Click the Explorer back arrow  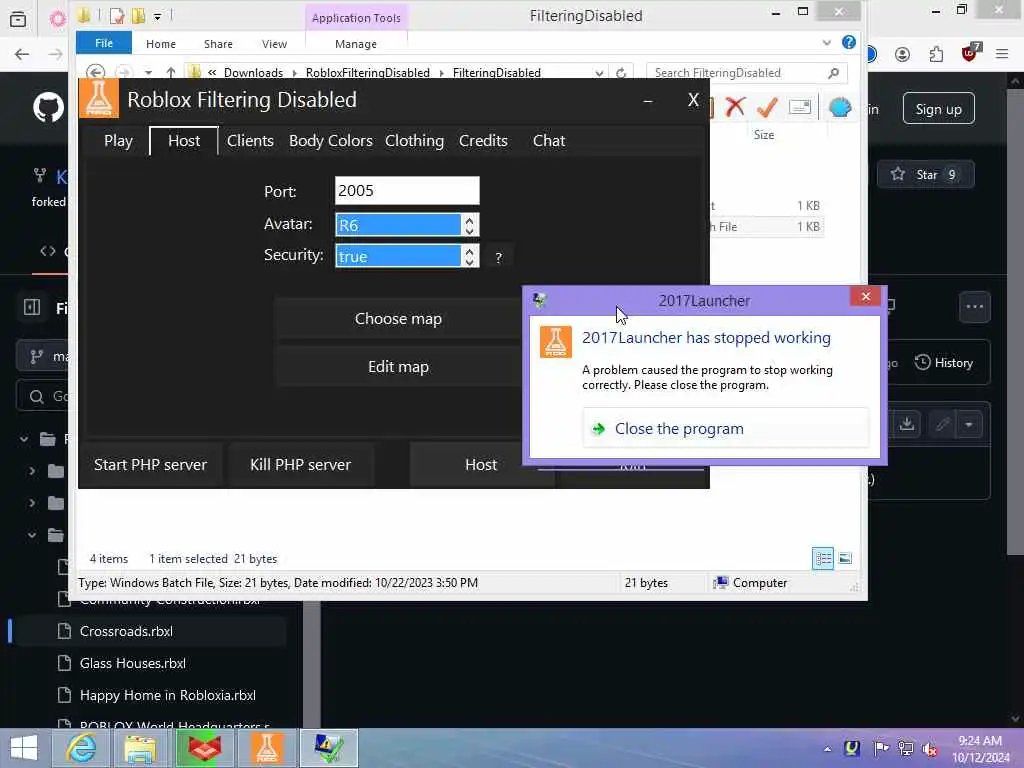pyautogui.click(x=95, y=72)
